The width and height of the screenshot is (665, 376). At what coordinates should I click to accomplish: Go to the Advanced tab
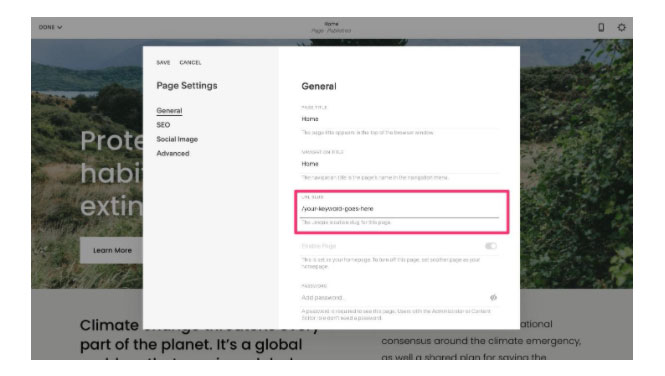[173, 153]
